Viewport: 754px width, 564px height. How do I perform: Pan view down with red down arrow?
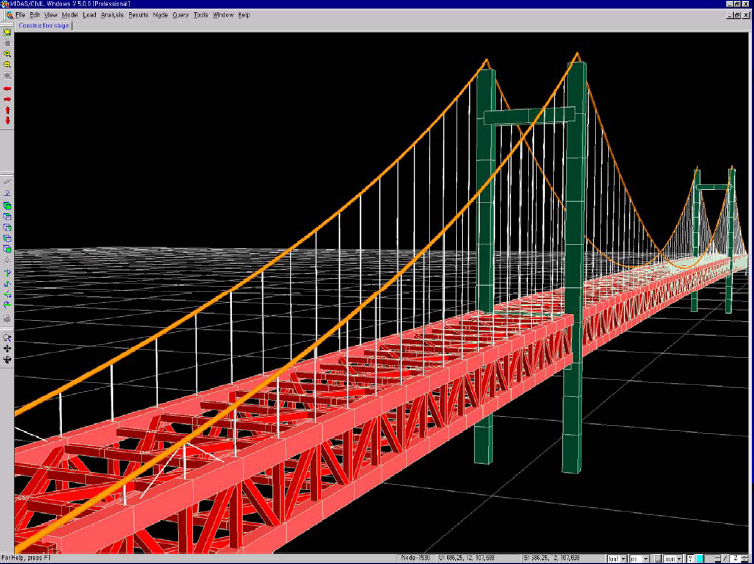[x=7, y=121]
